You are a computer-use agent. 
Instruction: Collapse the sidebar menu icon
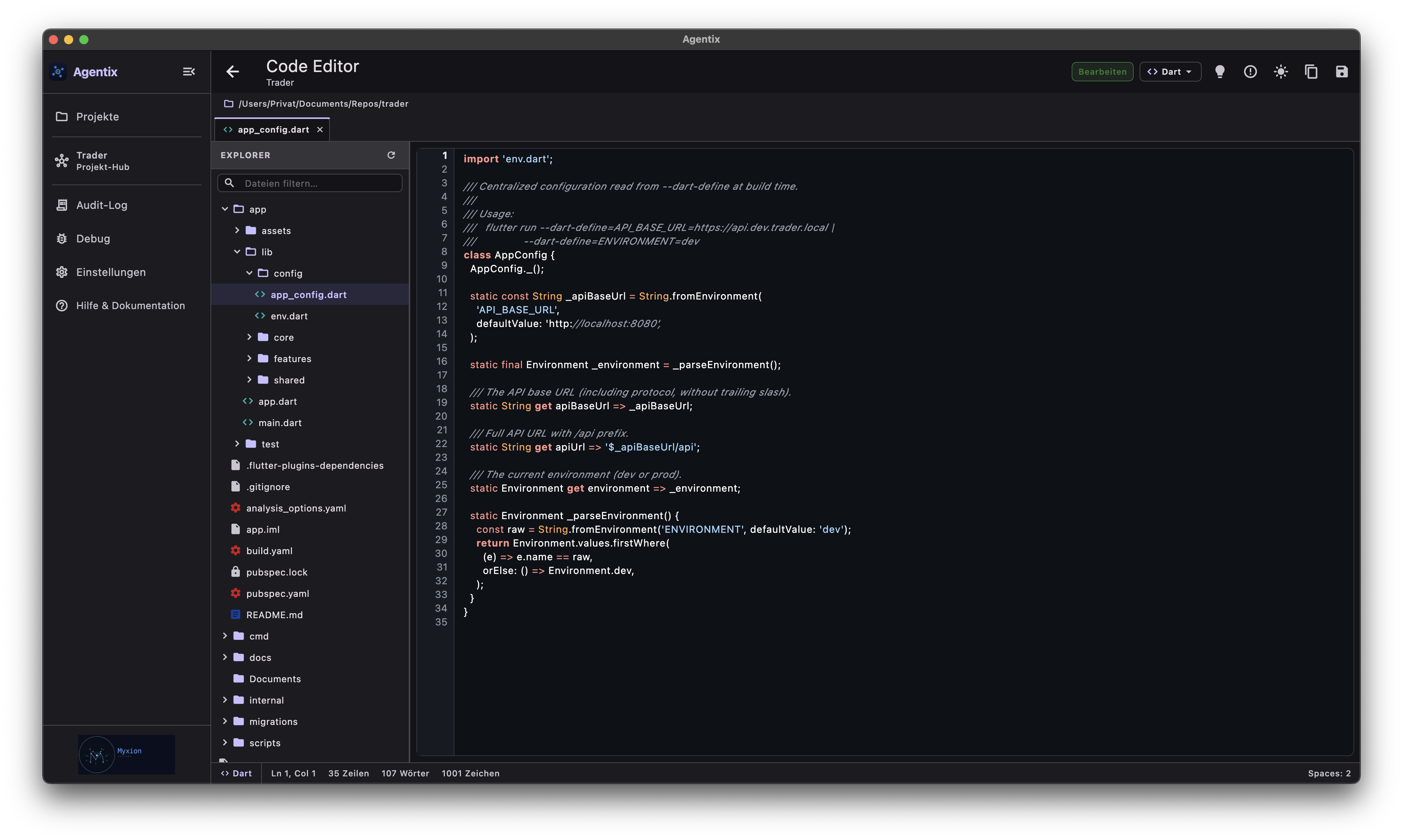click(x=189, y=72)
